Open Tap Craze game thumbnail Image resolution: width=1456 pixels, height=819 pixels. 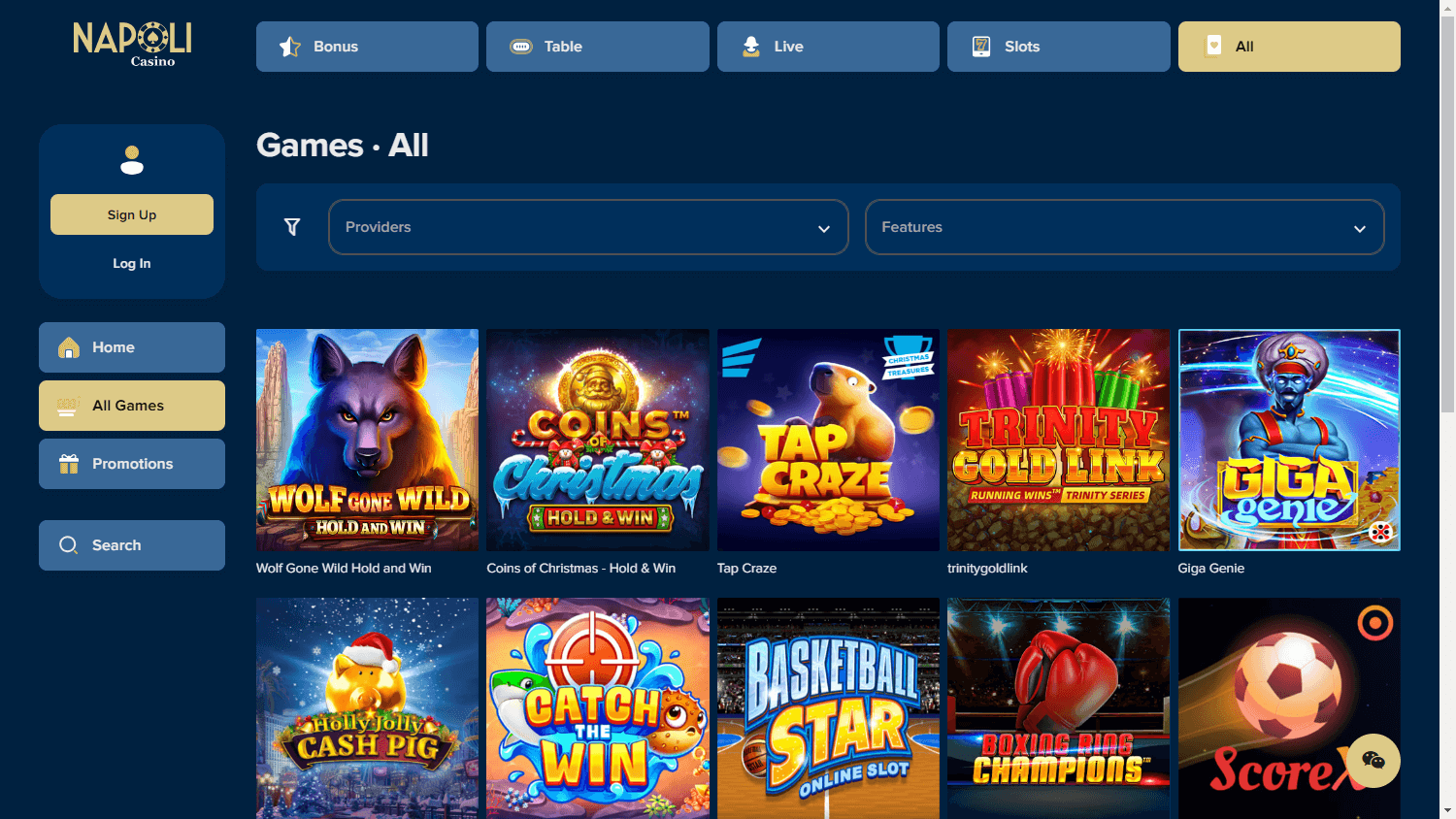(828, 440)
